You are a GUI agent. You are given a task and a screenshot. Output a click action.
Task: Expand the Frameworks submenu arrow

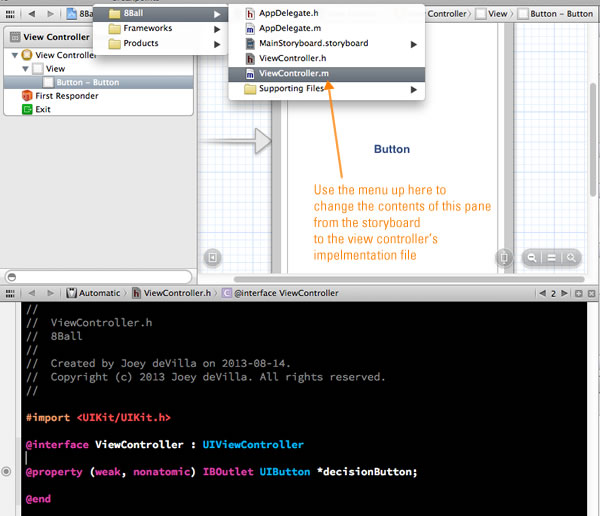coord(217,29)
